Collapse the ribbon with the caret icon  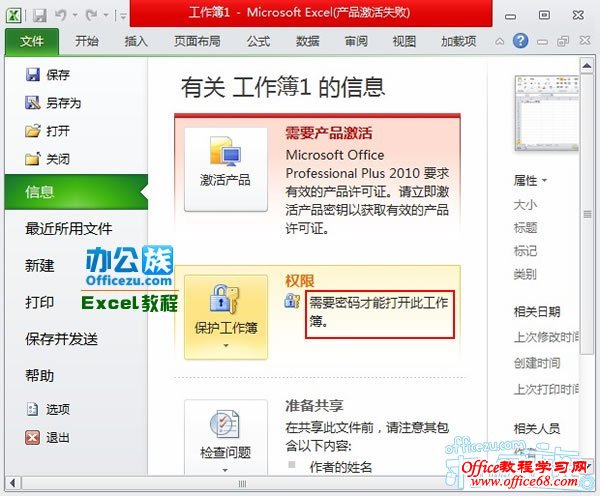499,41
